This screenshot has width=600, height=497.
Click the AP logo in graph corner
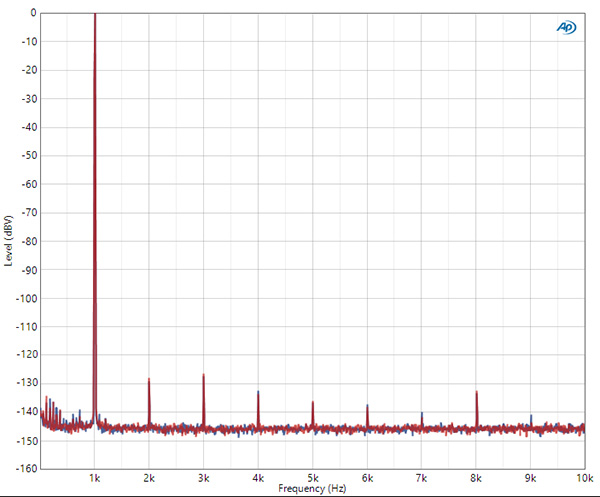(x=566, y=28)
